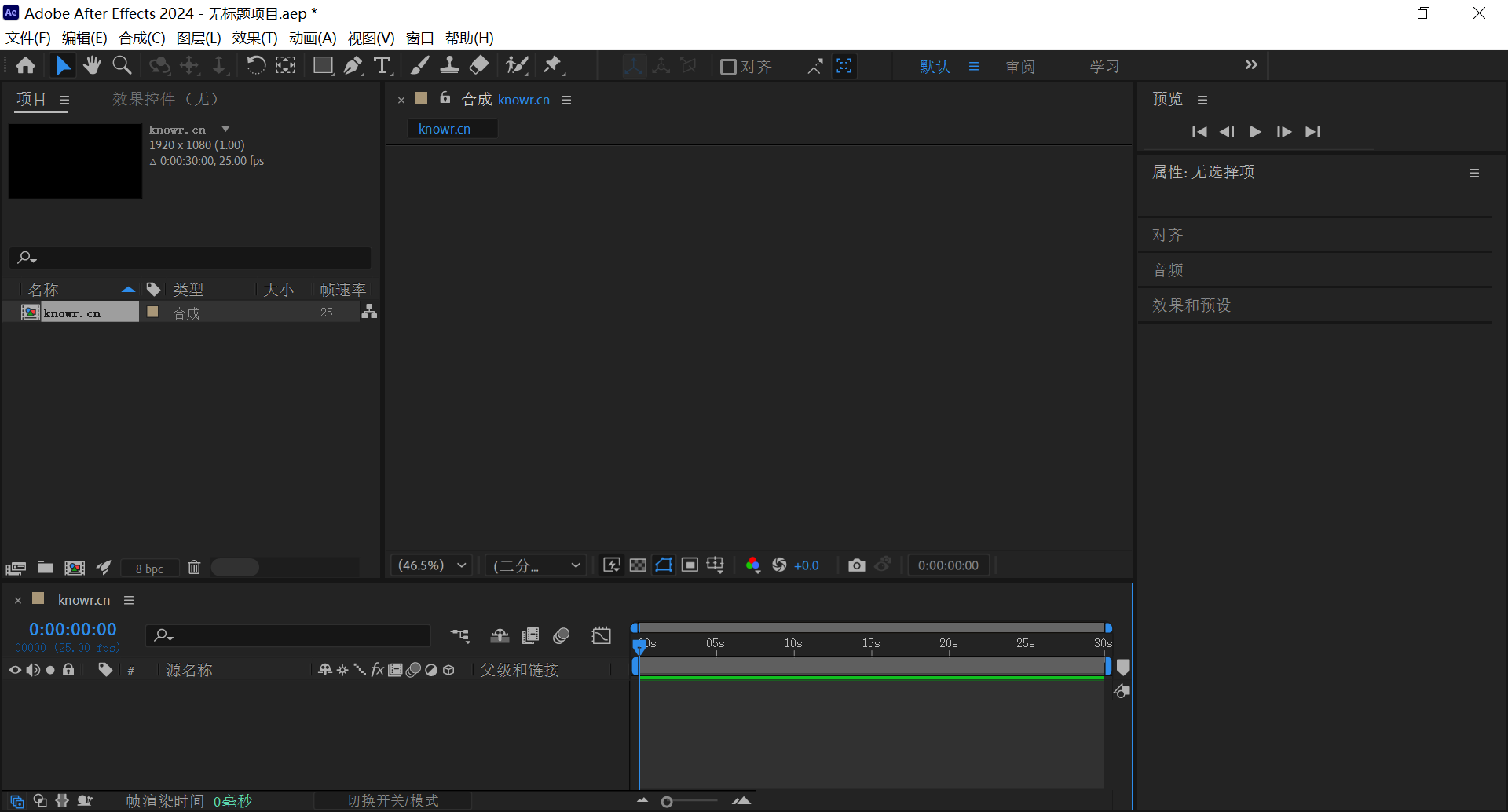Click the interpret footage icon in Project panel
This screenshot has width=1508, height=812.
click(x=16, y=568)
